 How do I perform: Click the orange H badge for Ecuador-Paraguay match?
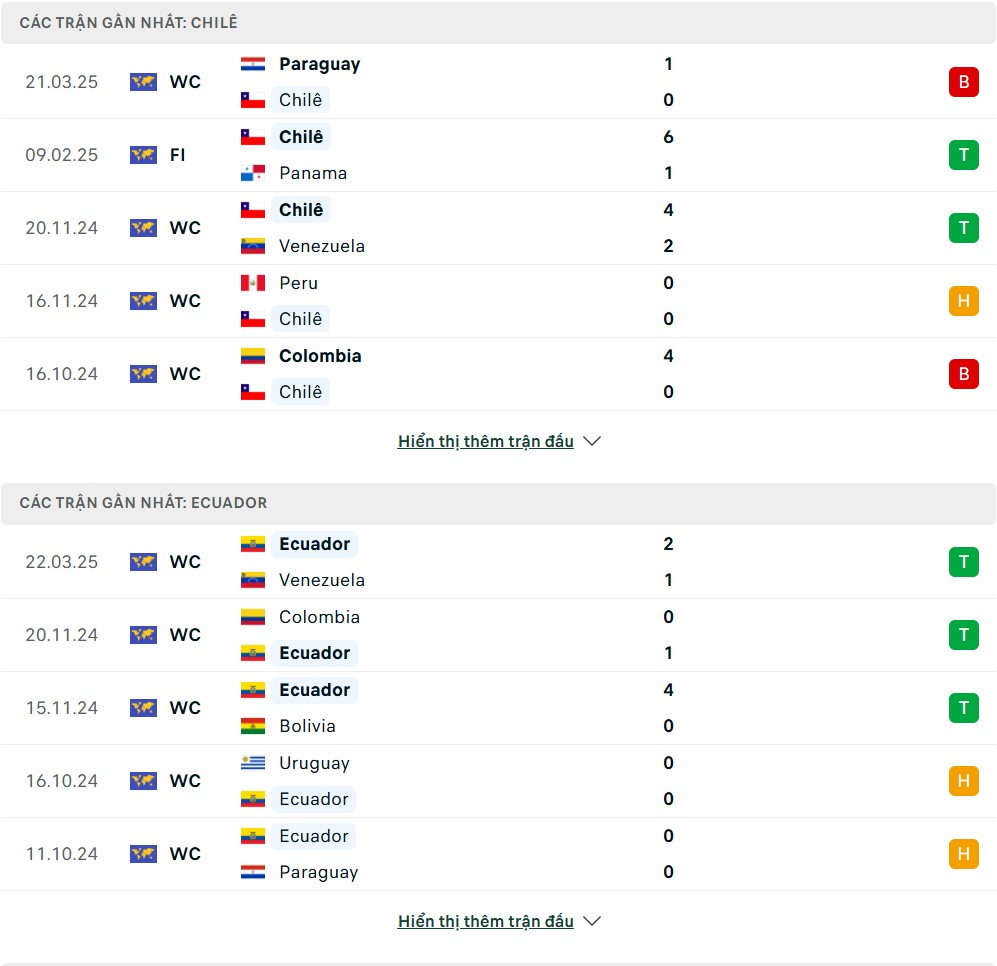[963, 853]
